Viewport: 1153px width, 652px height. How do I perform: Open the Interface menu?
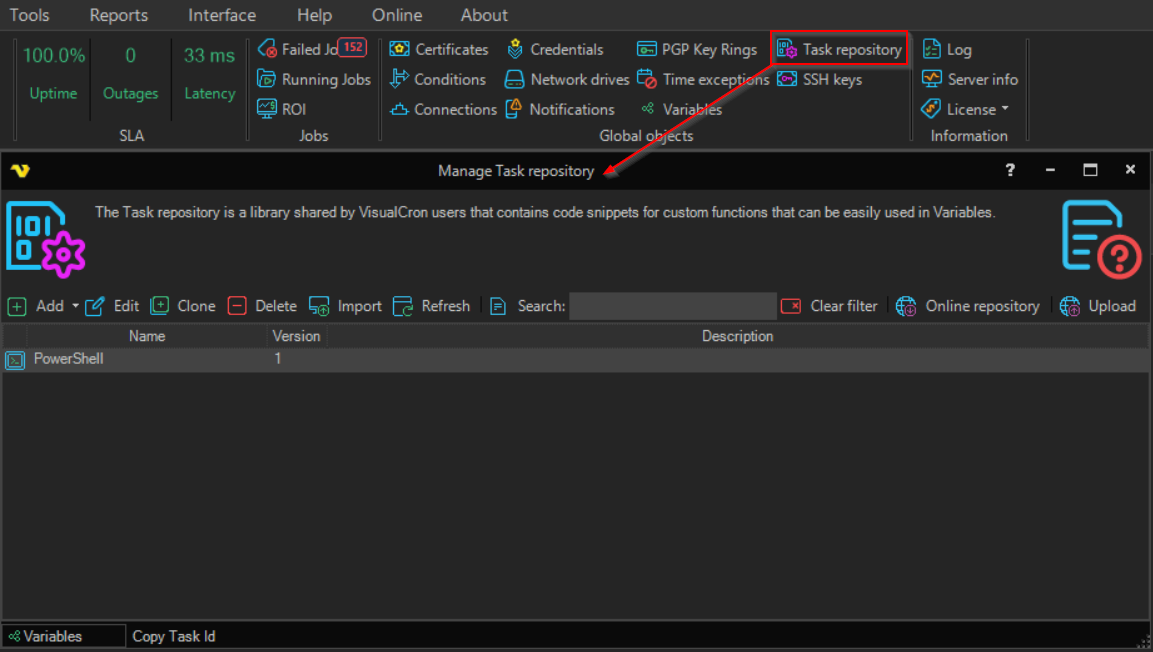click(x=222, y=15)
